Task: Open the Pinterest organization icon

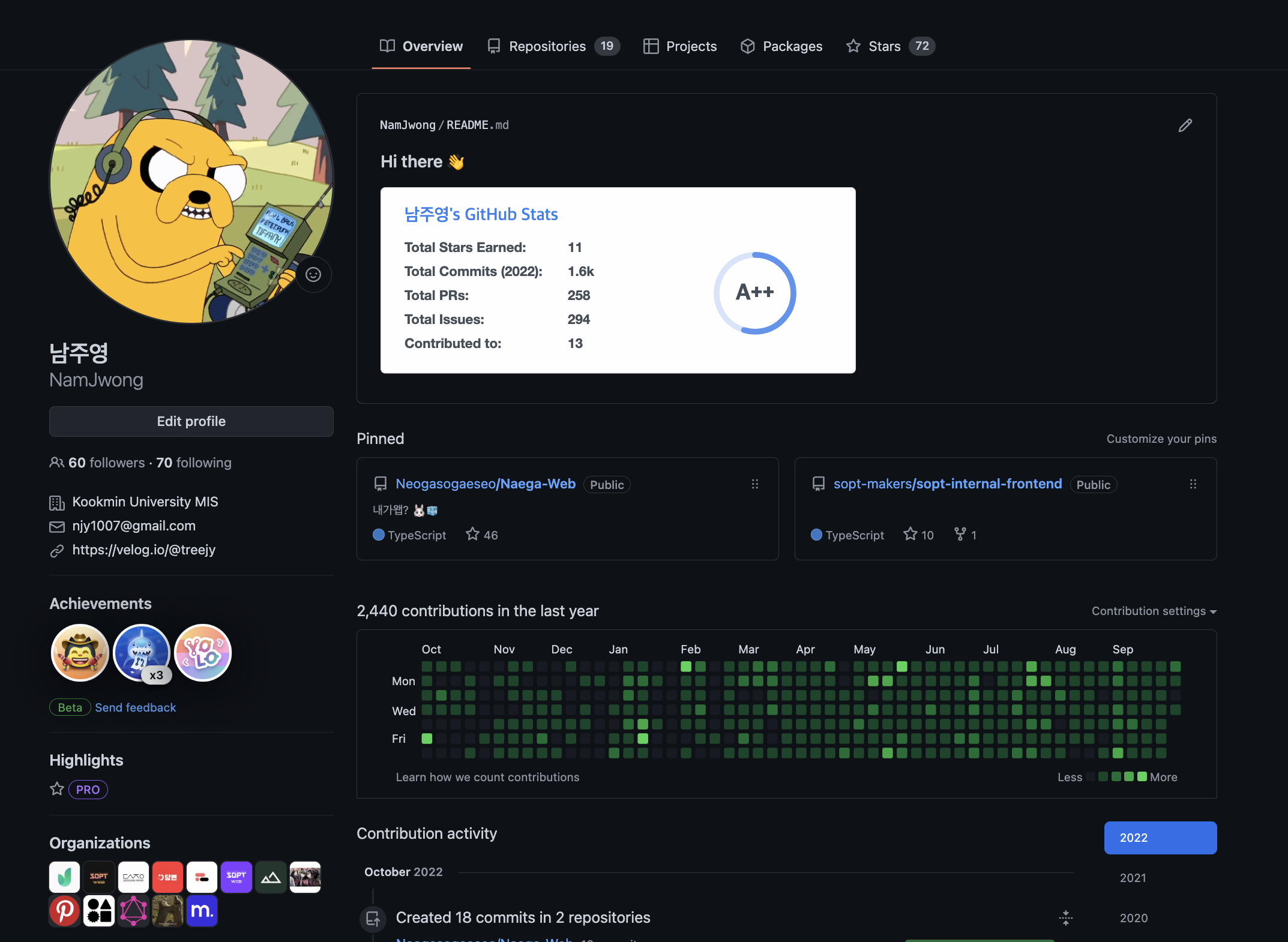Action: 65,911
